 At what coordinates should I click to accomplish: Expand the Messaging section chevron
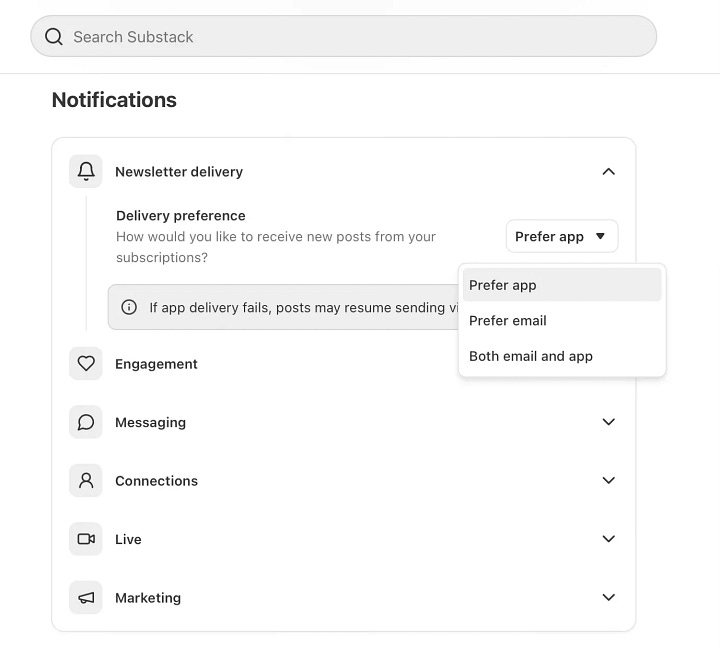tap(608, 422)
